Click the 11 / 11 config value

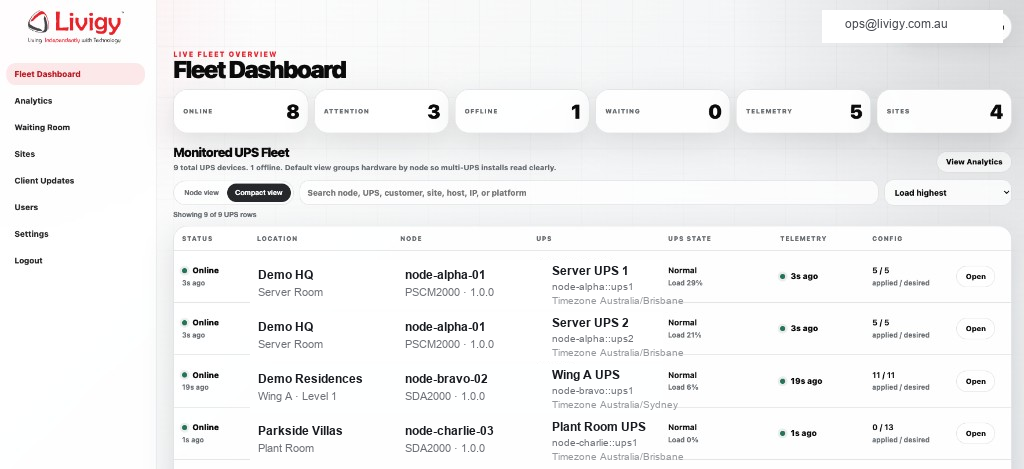tap(883, 375)
